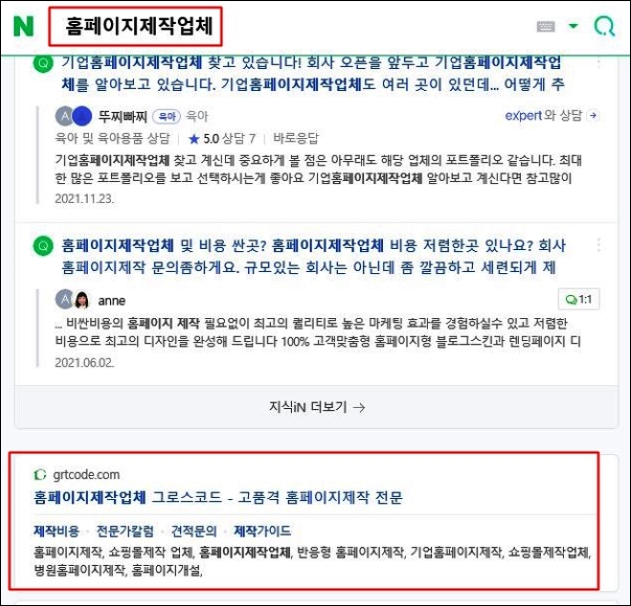631x606 pixels.
Task: Click the expert와 상담 arrow link
Action: [x=551, y=115]
